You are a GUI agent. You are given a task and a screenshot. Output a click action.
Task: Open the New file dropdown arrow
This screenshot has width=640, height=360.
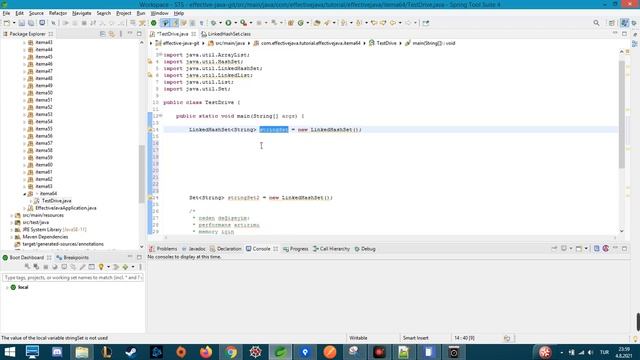[14, 23]
